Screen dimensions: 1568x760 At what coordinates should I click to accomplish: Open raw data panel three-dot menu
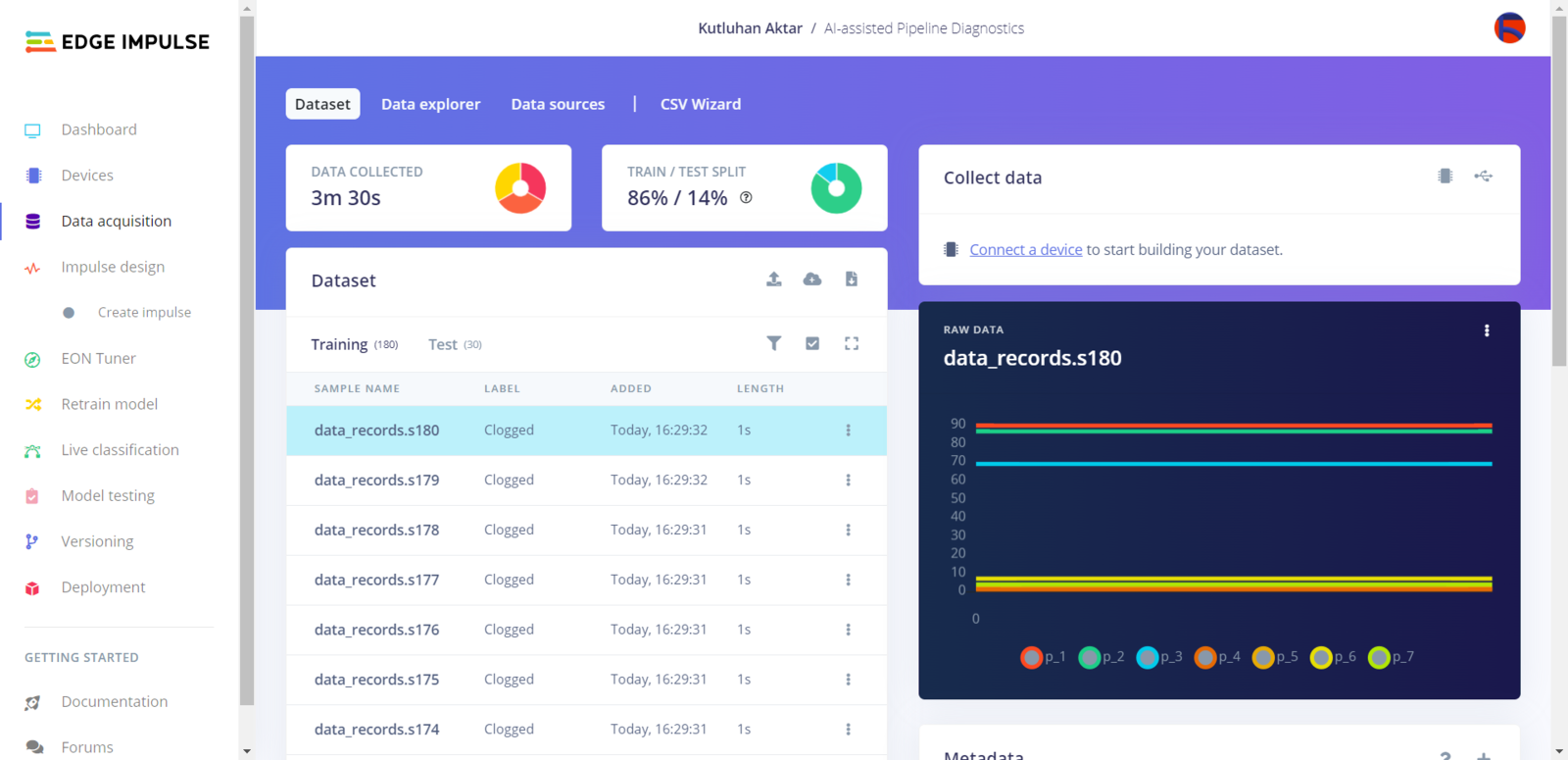tap(1487, 330)
